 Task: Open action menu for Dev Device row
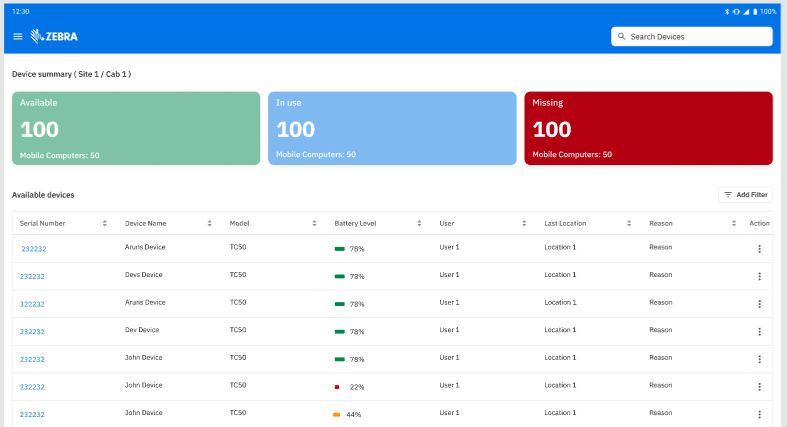click(759, 331)
